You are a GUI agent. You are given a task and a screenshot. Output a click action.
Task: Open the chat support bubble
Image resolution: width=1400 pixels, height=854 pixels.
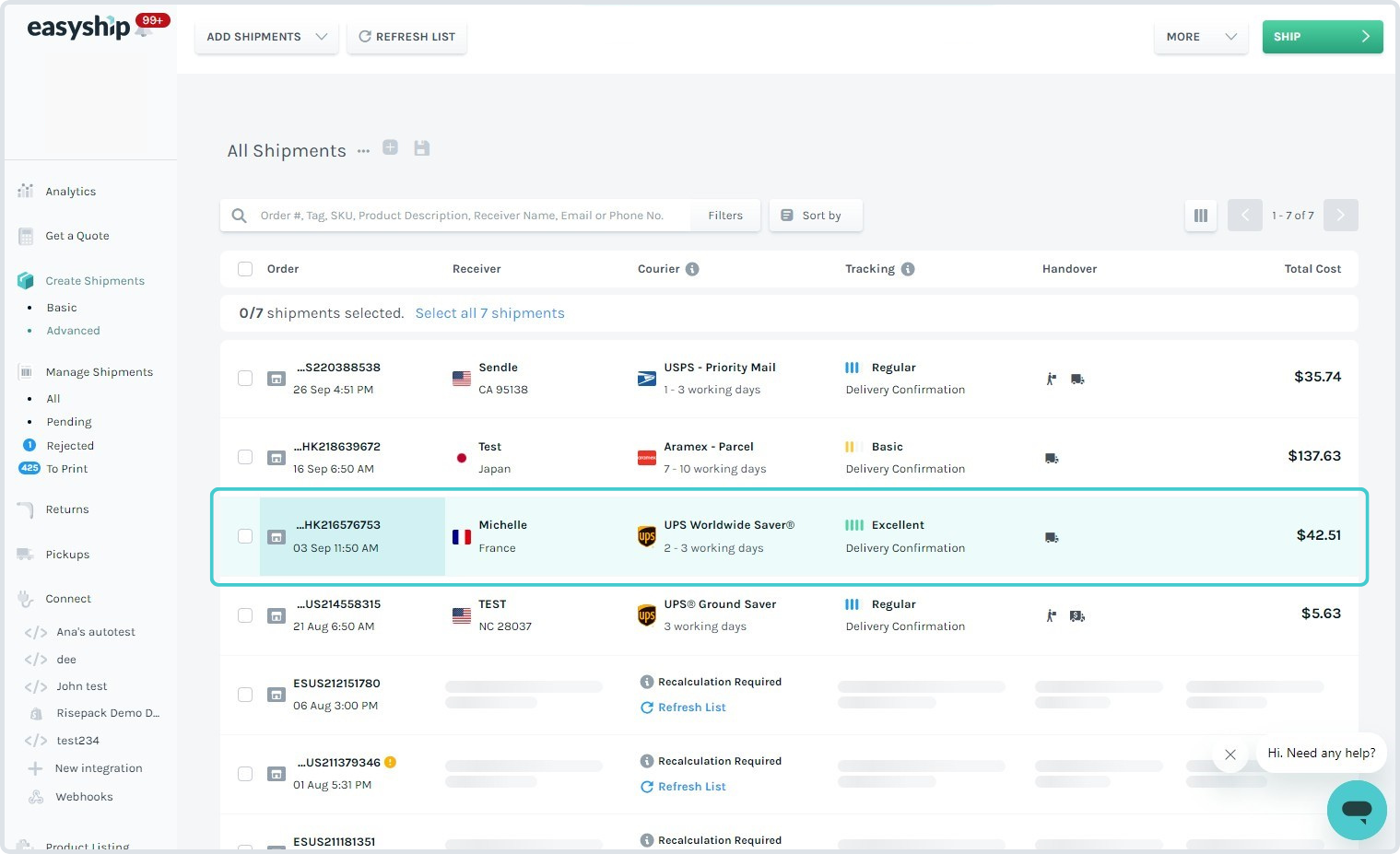(x=1357, y=811)
